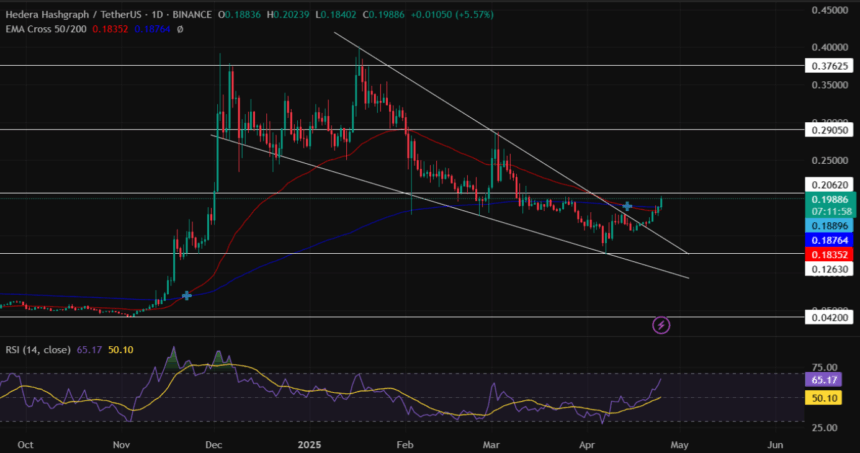Click the 25.00 RSI scale tick

click(824, 428)
